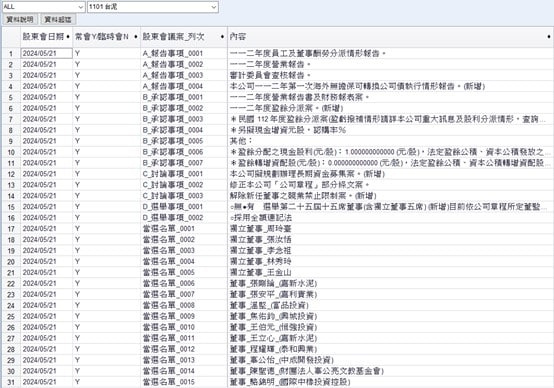Open the 1101 台泥 company dropdown
Image resolution: width=554 pixels, height=388 pixels.
[x=214, y=7]
